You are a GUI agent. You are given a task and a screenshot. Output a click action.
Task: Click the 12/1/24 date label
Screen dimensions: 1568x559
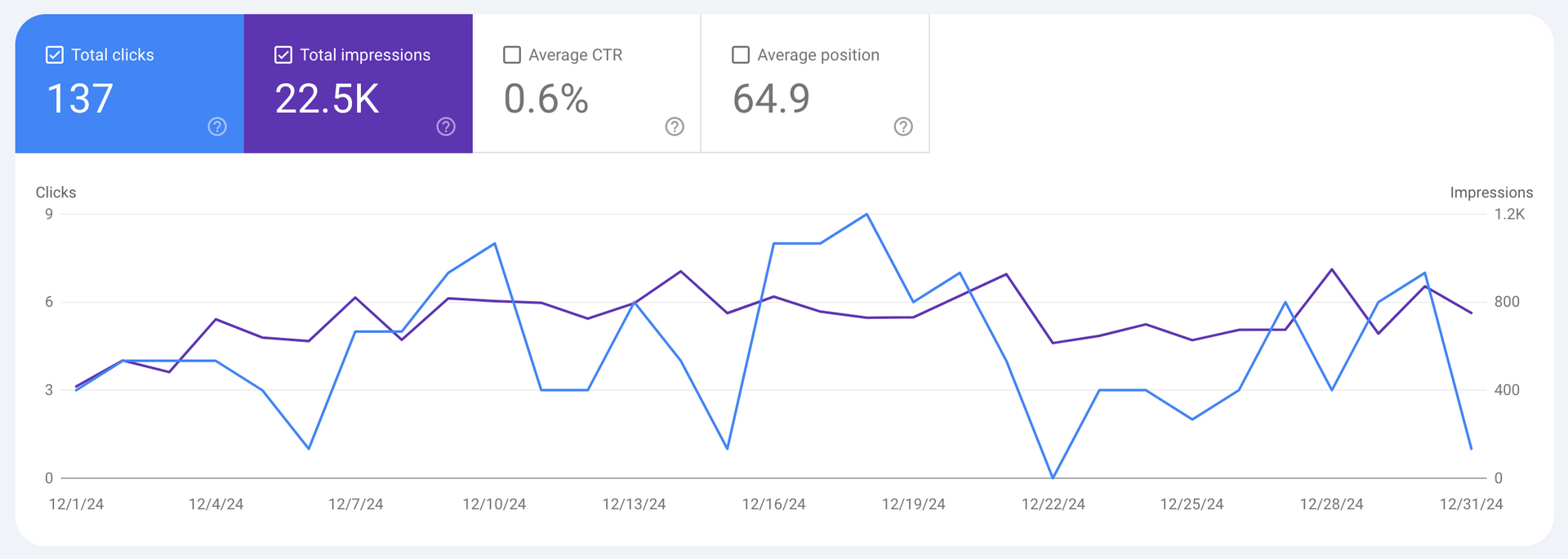pyautogui.click(x=76, y=504)
